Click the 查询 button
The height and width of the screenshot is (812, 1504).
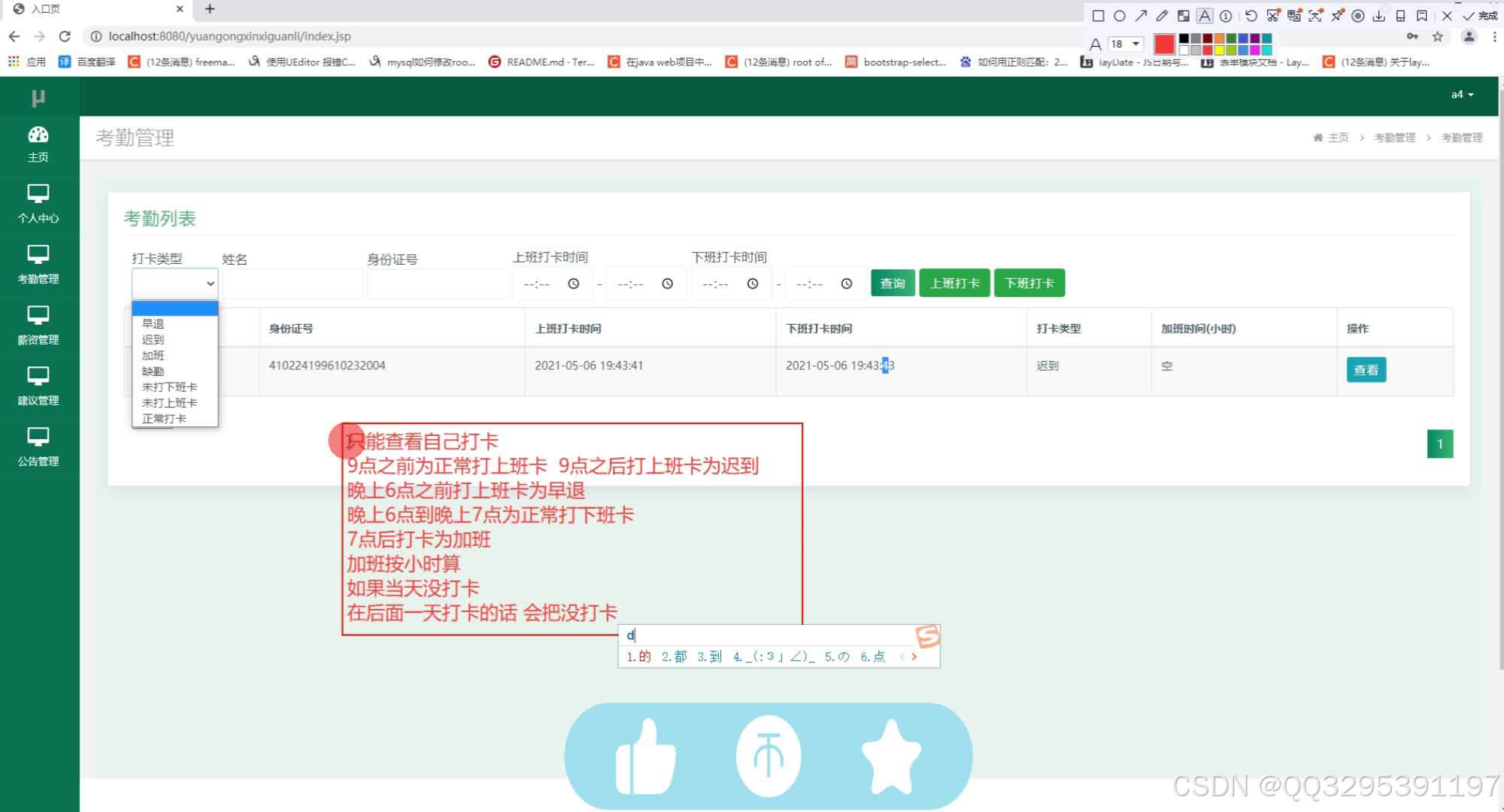(x=893, y=283)
